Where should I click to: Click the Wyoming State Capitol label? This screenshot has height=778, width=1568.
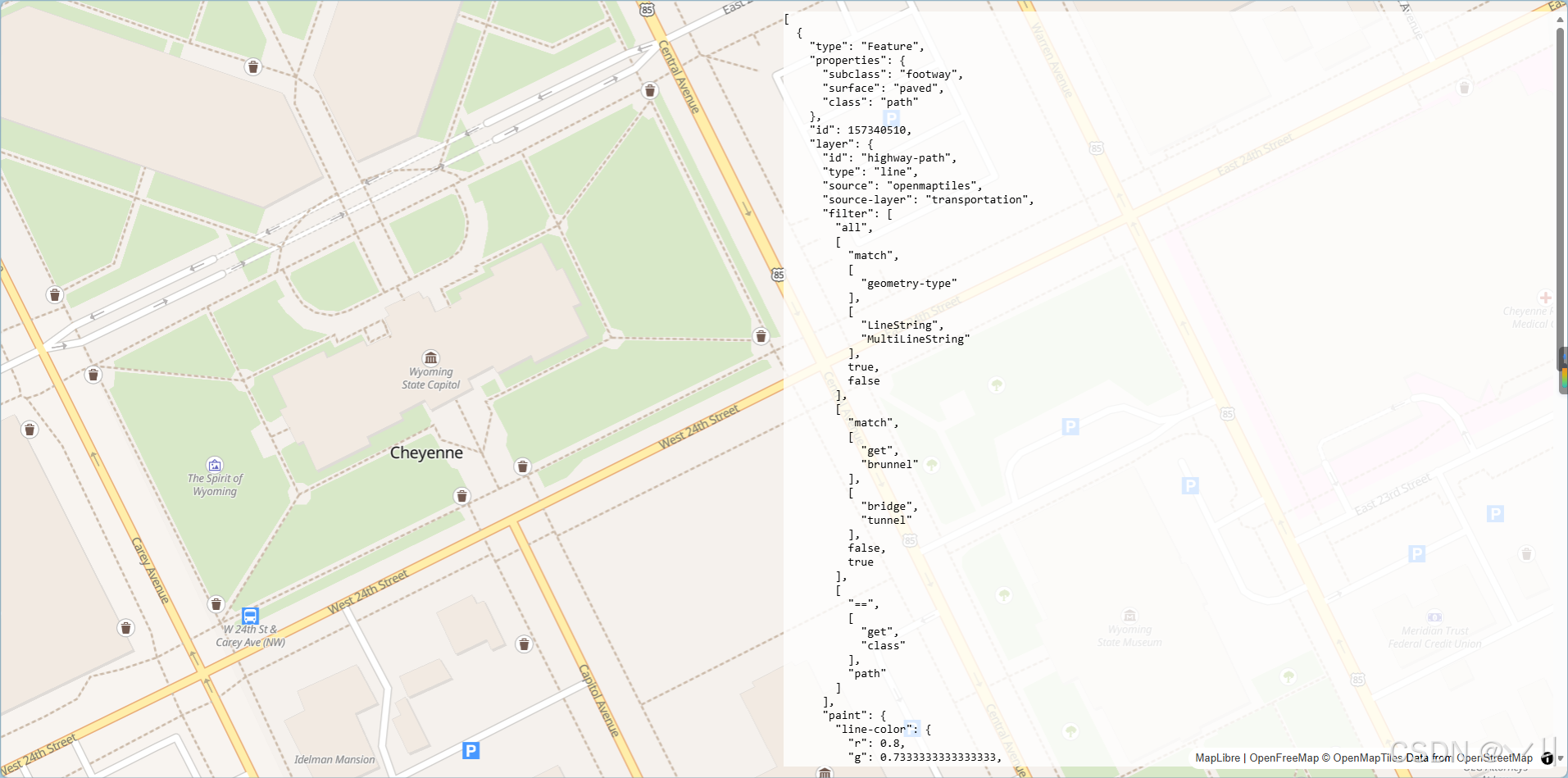point(431,379)
